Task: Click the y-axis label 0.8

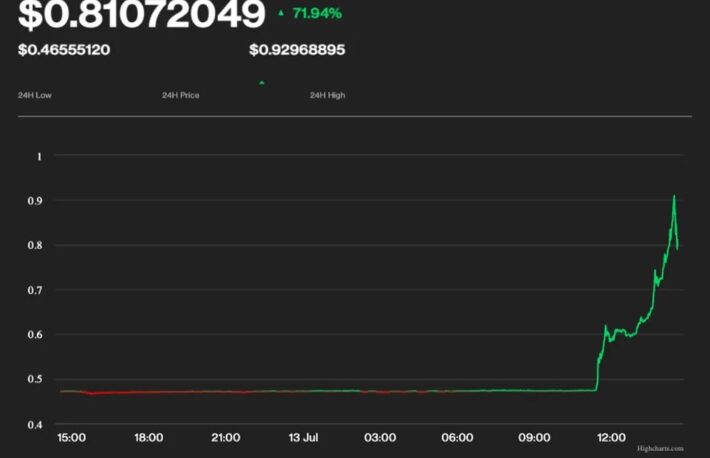Action: (35, 246)
